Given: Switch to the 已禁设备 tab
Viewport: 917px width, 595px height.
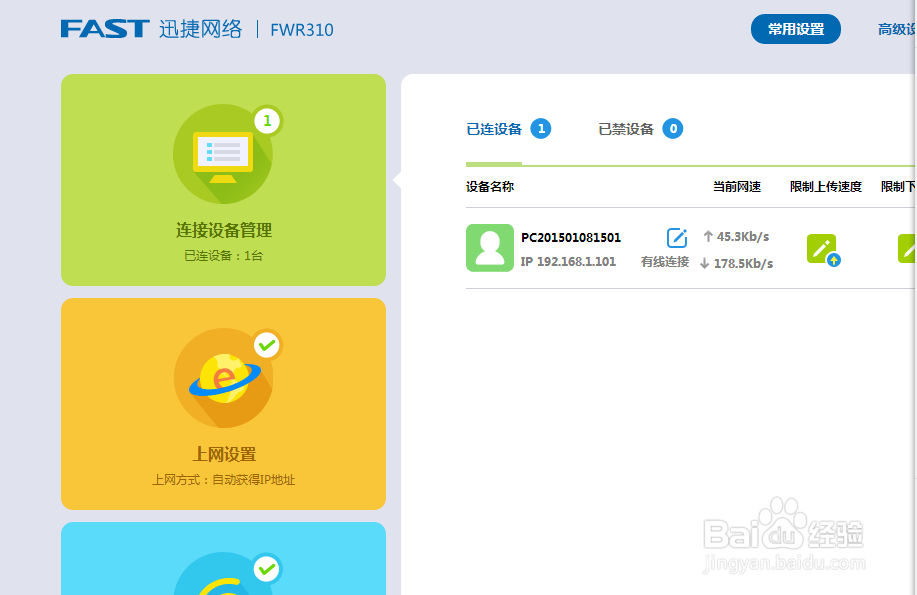Looking at the screenshot, I should pyautogui.click(x=626, y=129).
